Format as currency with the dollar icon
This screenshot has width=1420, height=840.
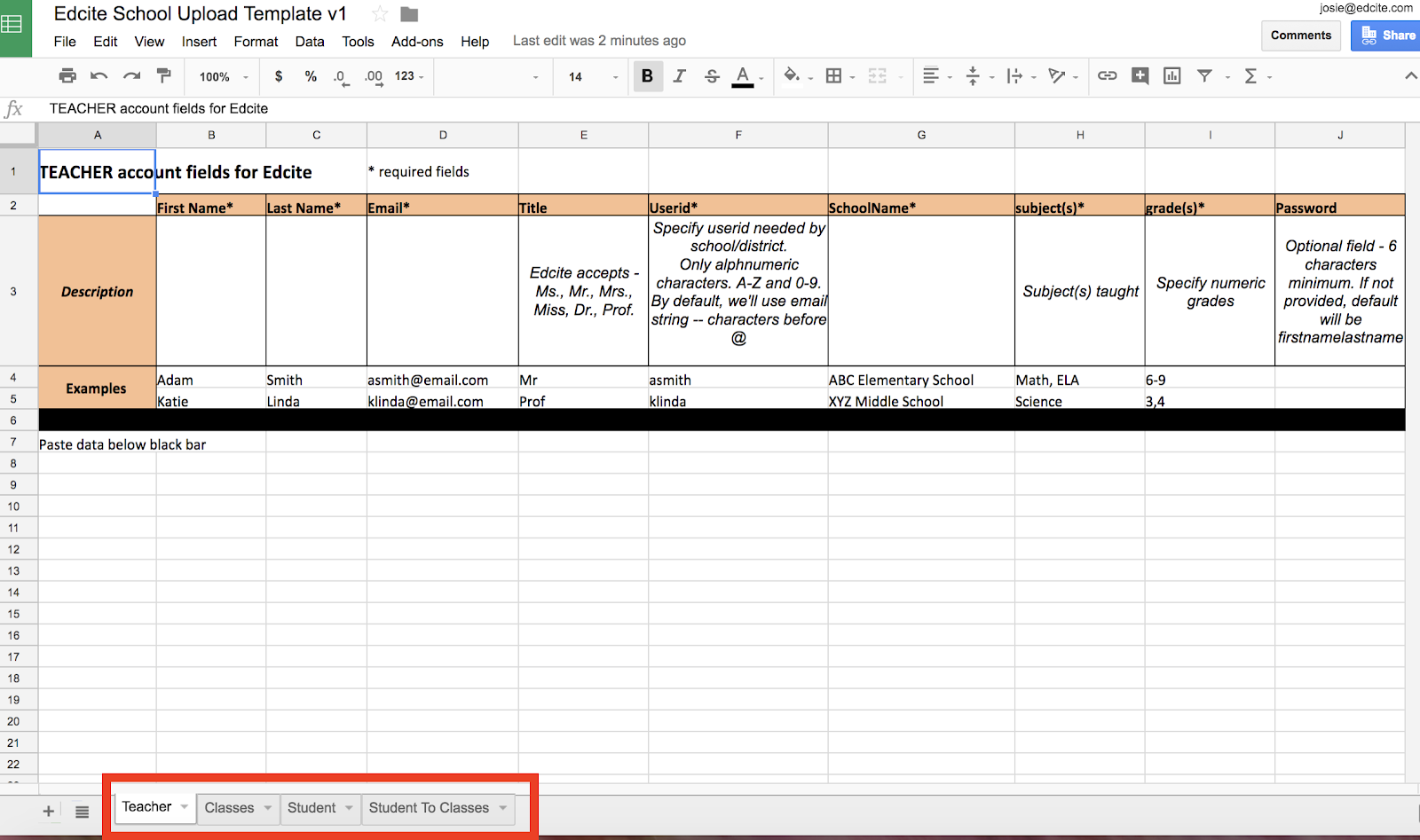279,76
